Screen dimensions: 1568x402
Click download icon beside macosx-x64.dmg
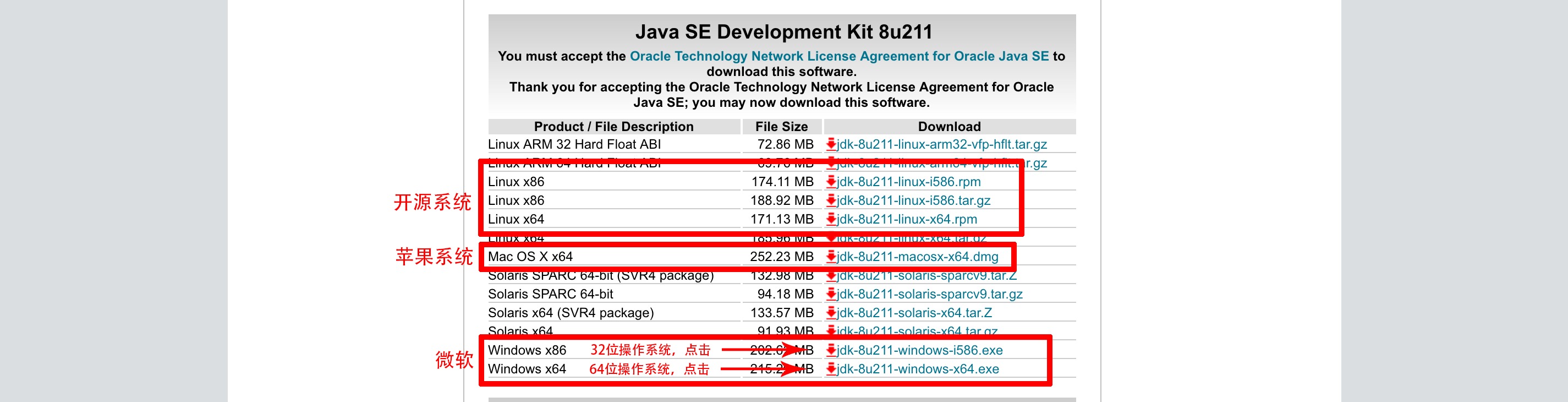click(x=831, y=257)
